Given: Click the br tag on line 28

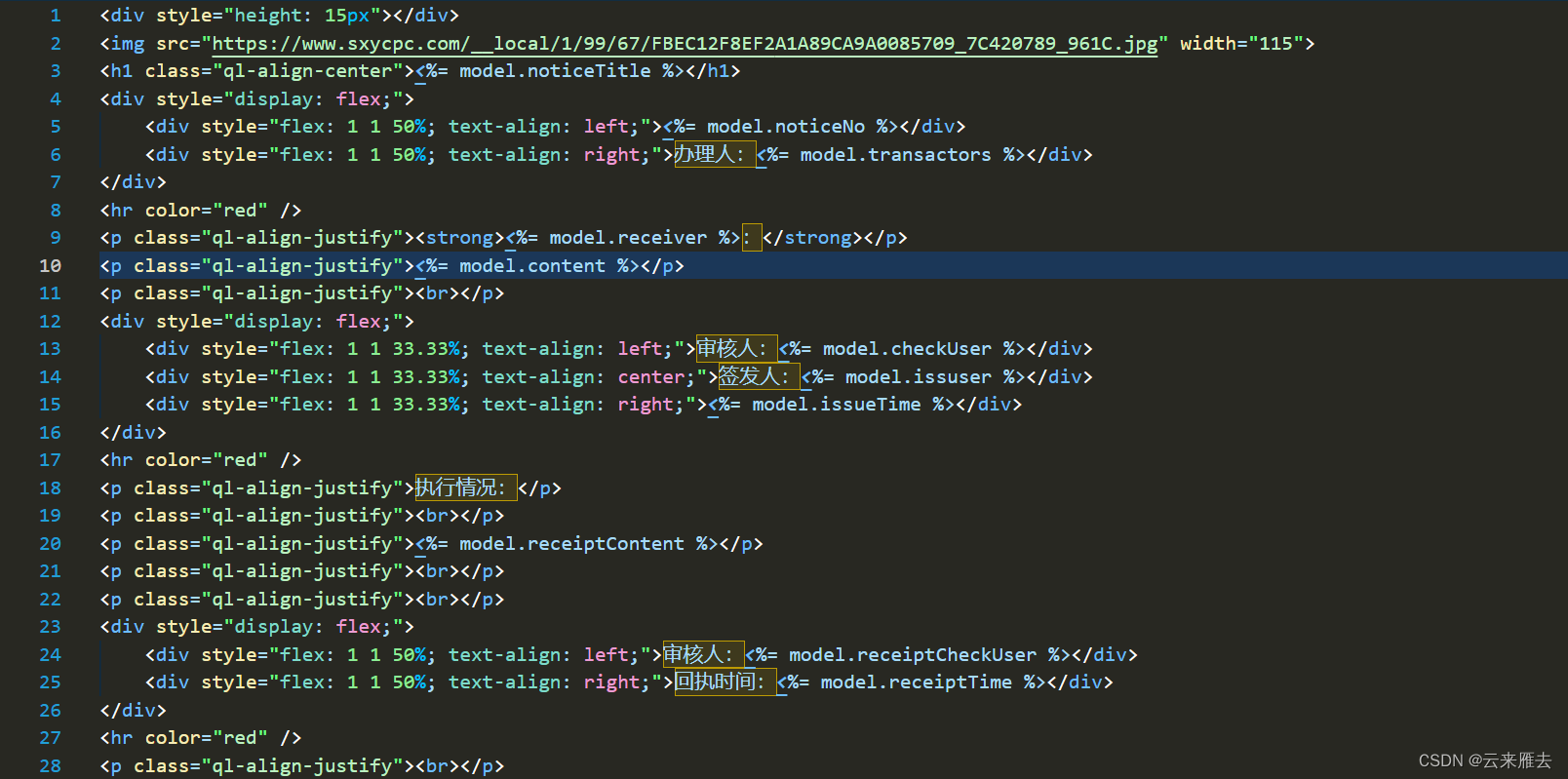Looking at the screenshot, I should pos(437,766).
